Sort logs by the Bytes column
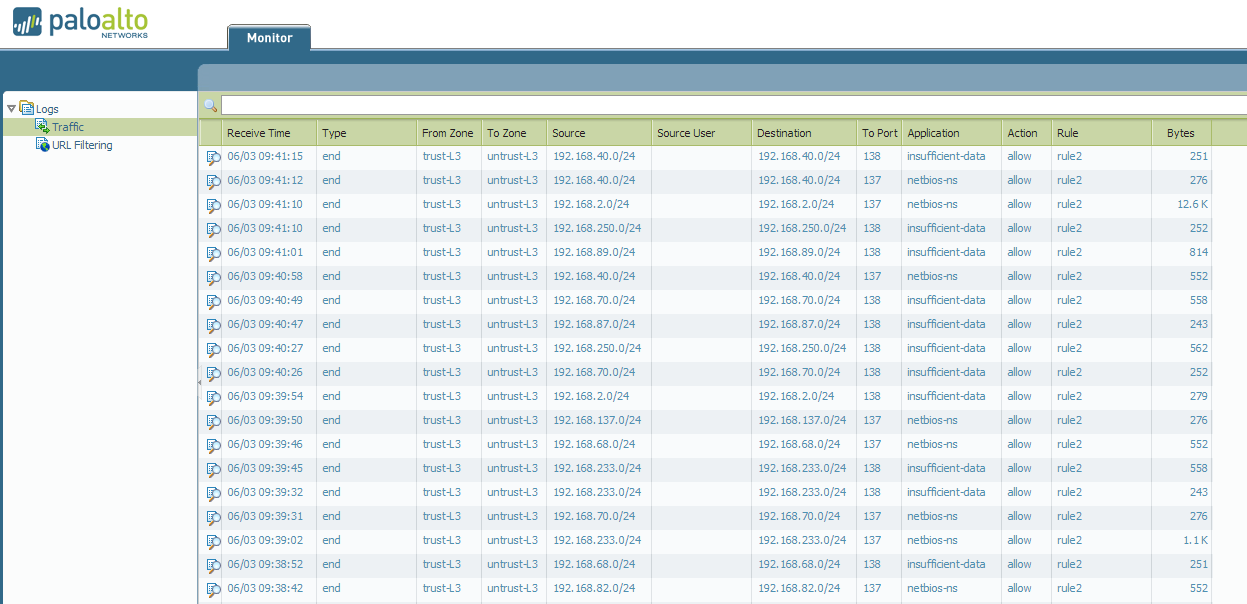 [x=1180, y=132]
